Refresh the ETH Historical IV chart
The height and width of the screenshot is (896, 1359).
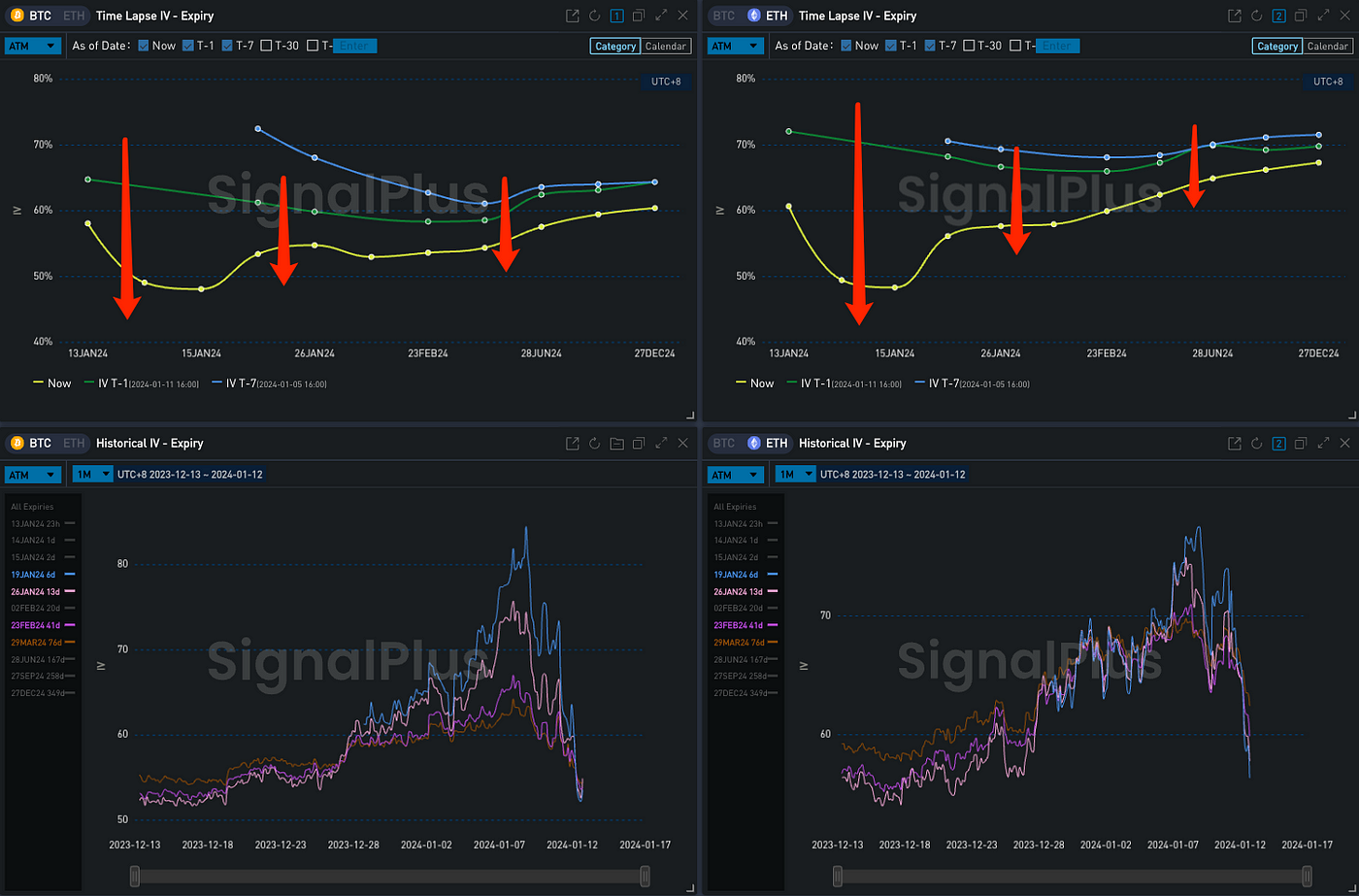(x=1256, y=444)
